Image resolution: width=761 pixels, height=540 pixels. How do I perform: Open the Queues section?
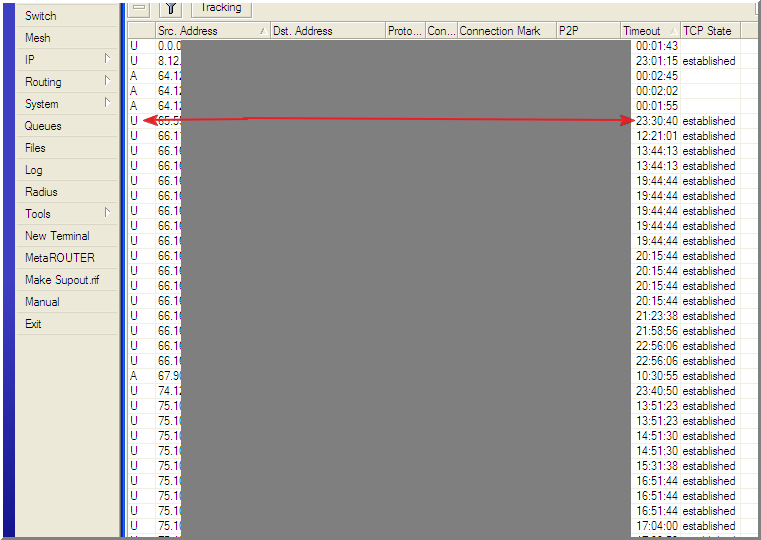67,126
